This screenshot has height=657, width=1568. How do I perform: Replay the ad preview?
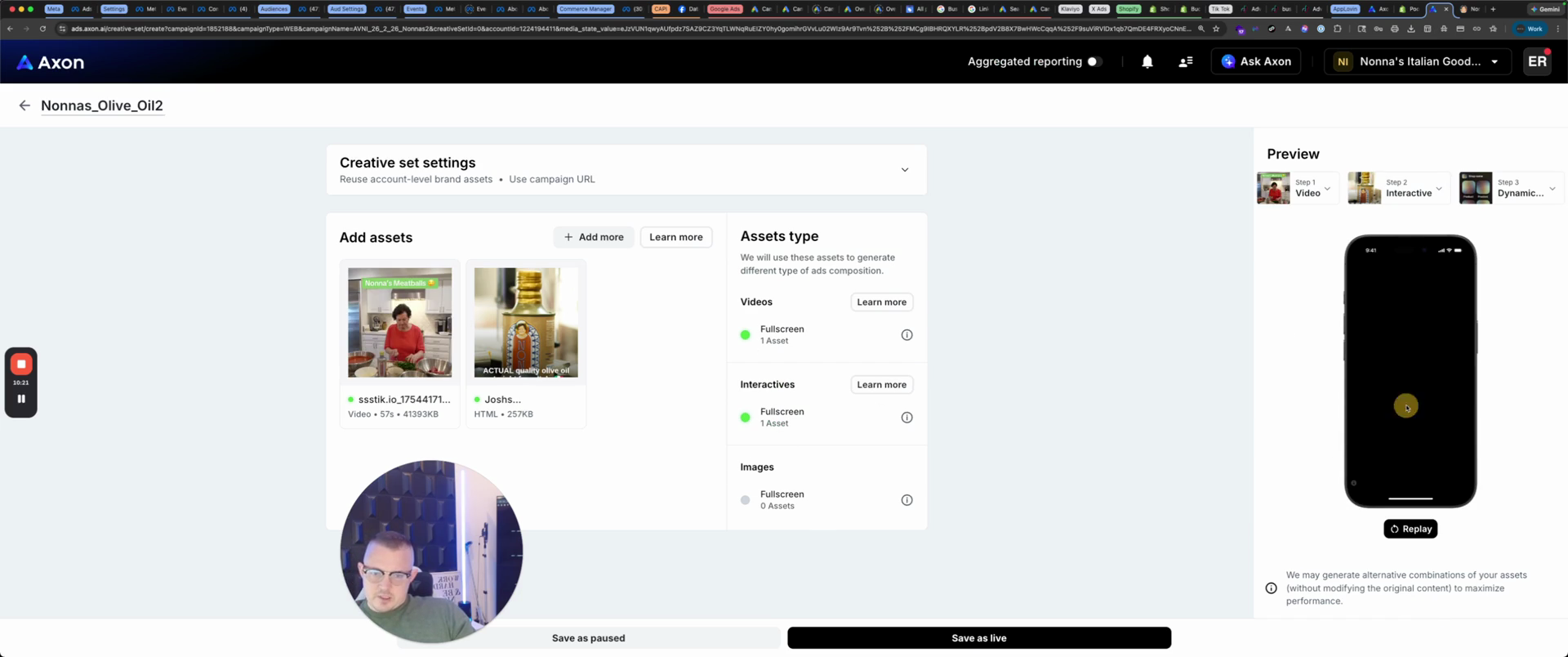[1410, 529]
